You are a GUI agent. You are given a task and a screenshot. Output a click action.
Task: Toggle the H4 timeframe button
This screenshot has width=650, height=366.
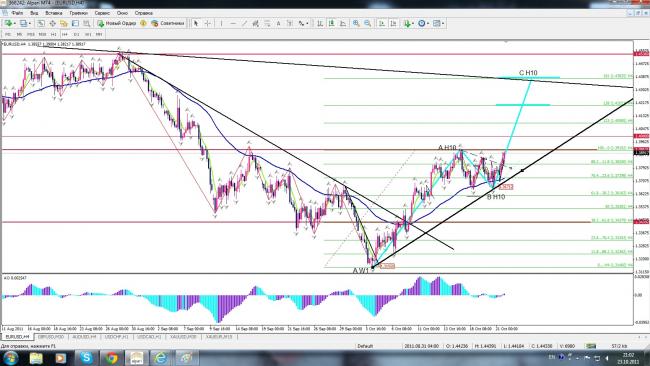click(65, 34)
